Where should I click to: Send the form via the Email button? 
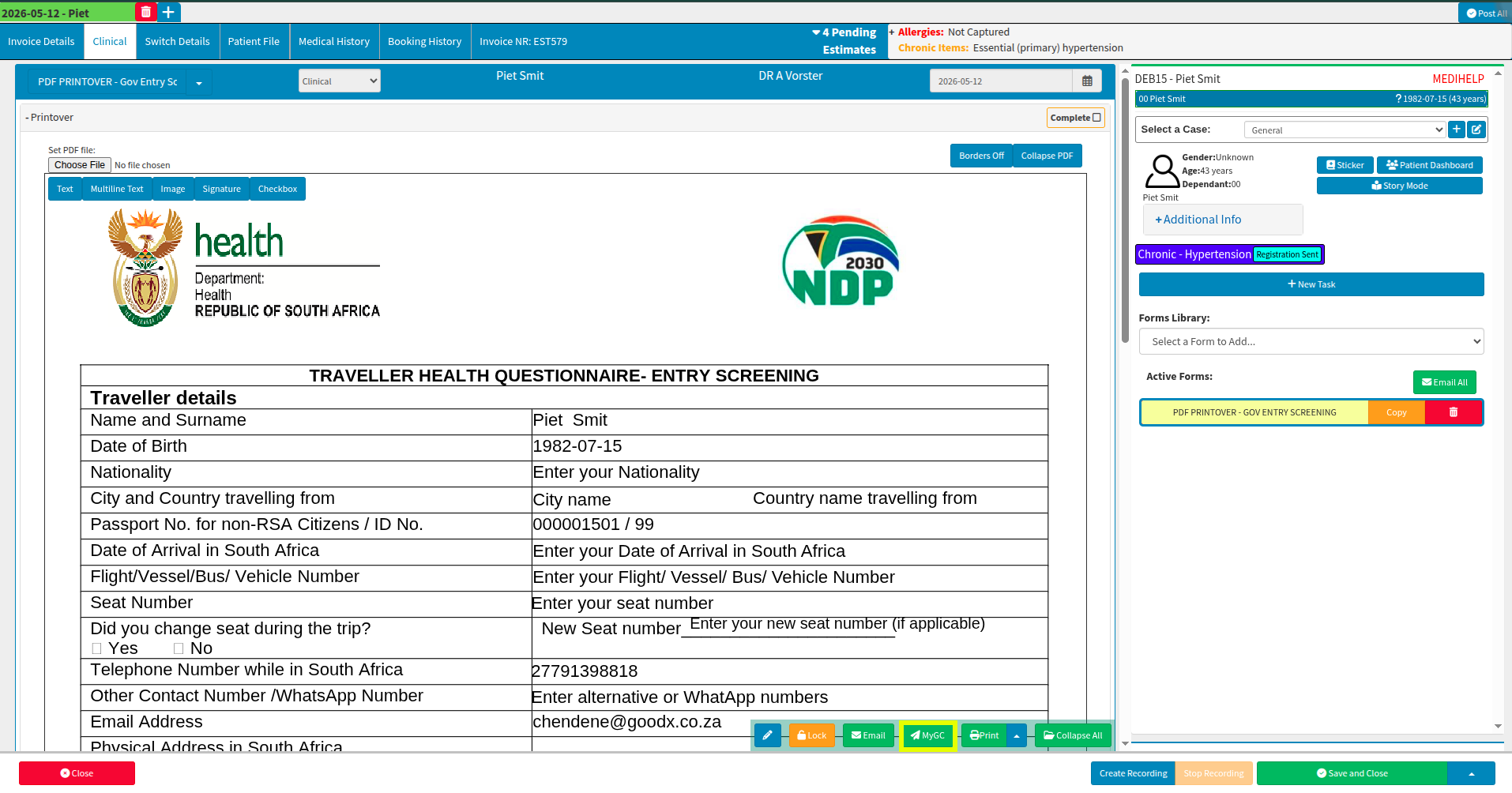click(x=868, y=735)
